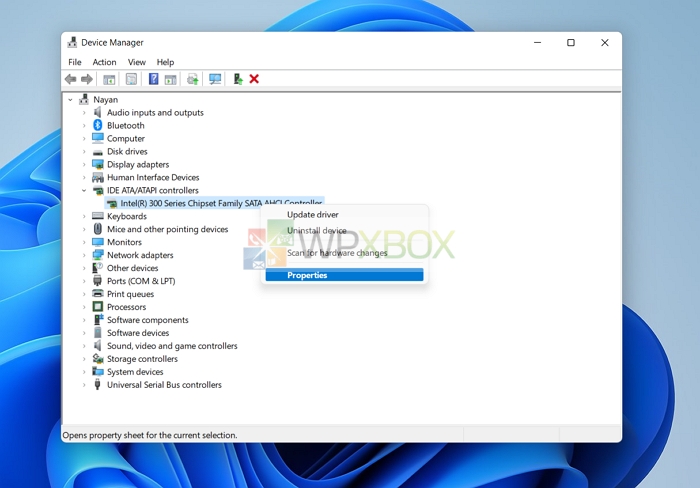The height and width of the screenshot is (488, 700).
Task: Select IDE ATA/ATAPI controllers label
Action: pyautogui.click(x=153, y=190)
